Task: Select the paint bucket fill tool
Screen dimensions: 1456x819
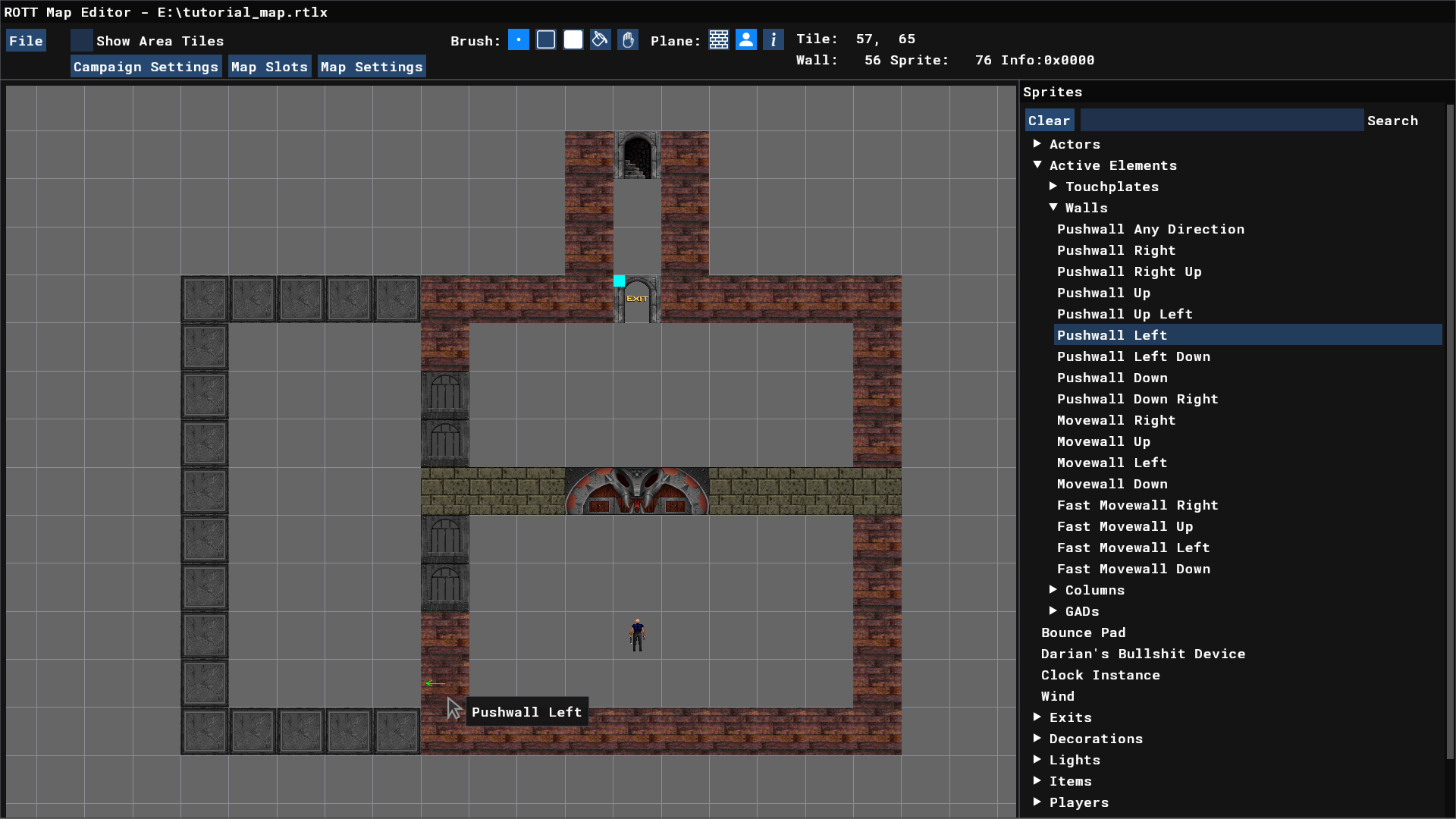Action: click(601, 40)
